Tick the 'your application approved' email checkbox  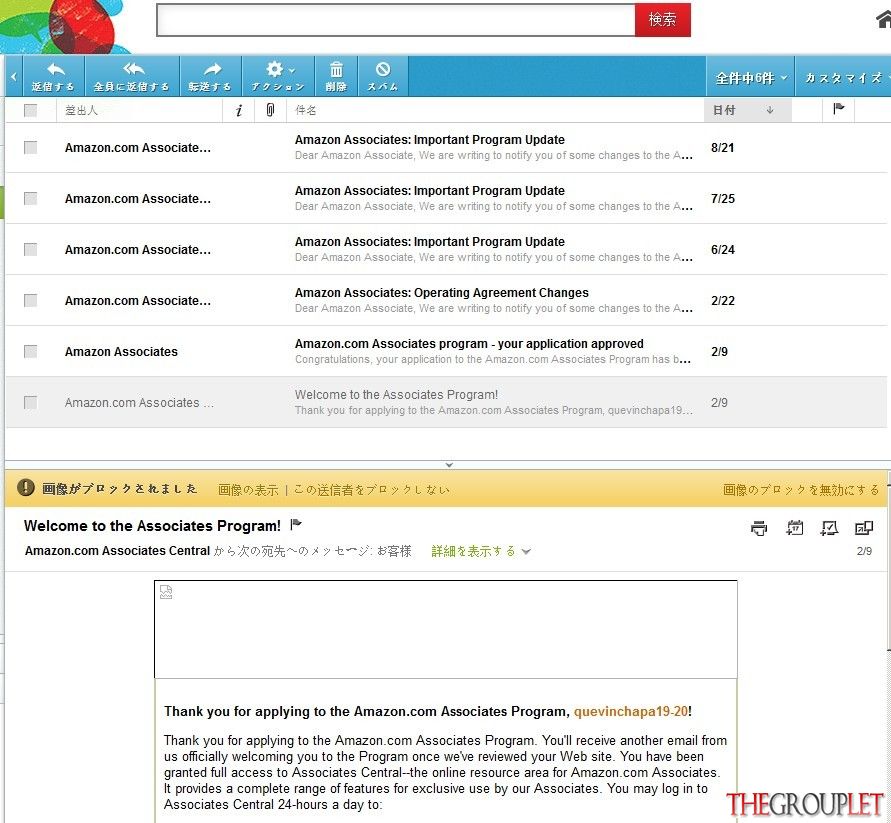pyautogui.click(x=31, y=352)
